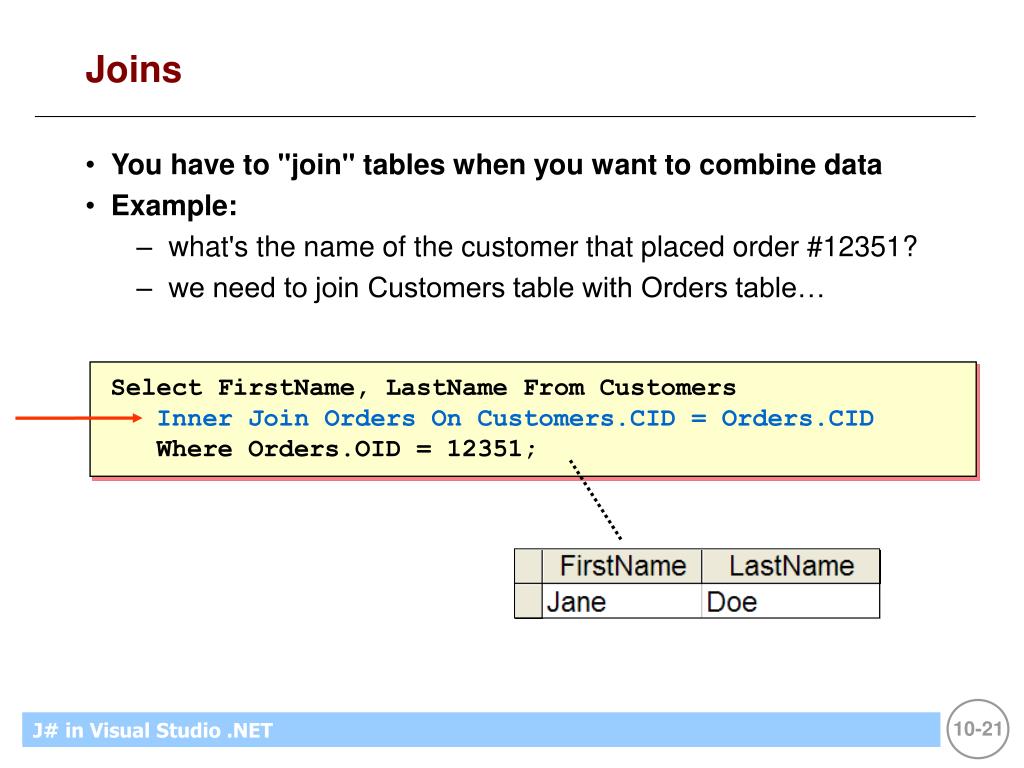Click the red arrow pointing at Inner Join
This screenshot has height=768, width=1024.
(x=79, y=418)
